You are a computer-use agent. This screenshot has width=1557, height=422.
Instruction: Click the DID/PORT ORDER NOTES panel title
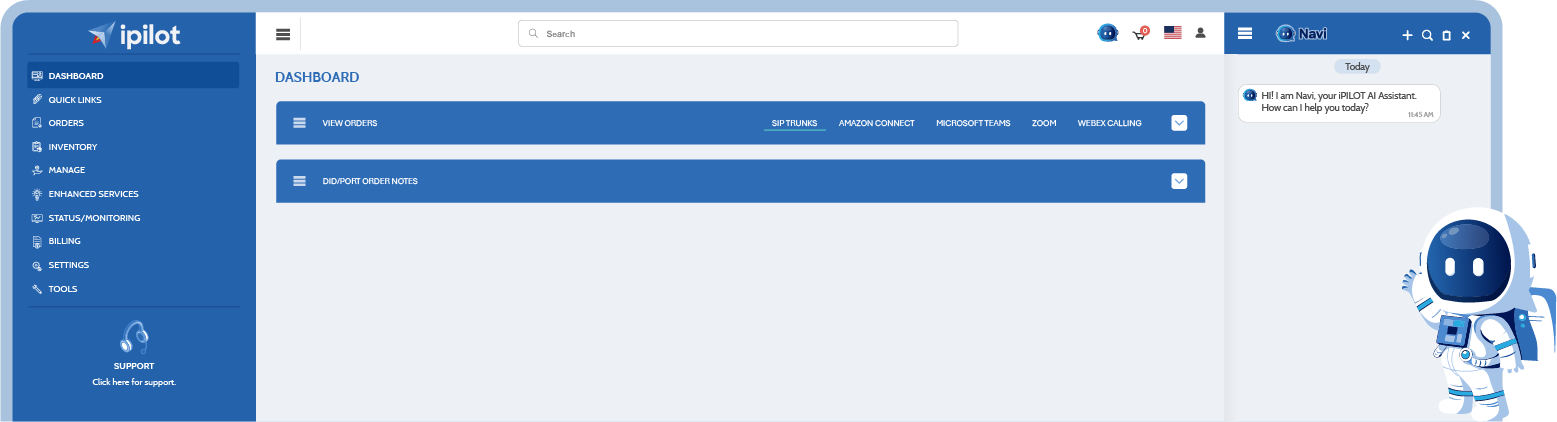pos(370,181)
